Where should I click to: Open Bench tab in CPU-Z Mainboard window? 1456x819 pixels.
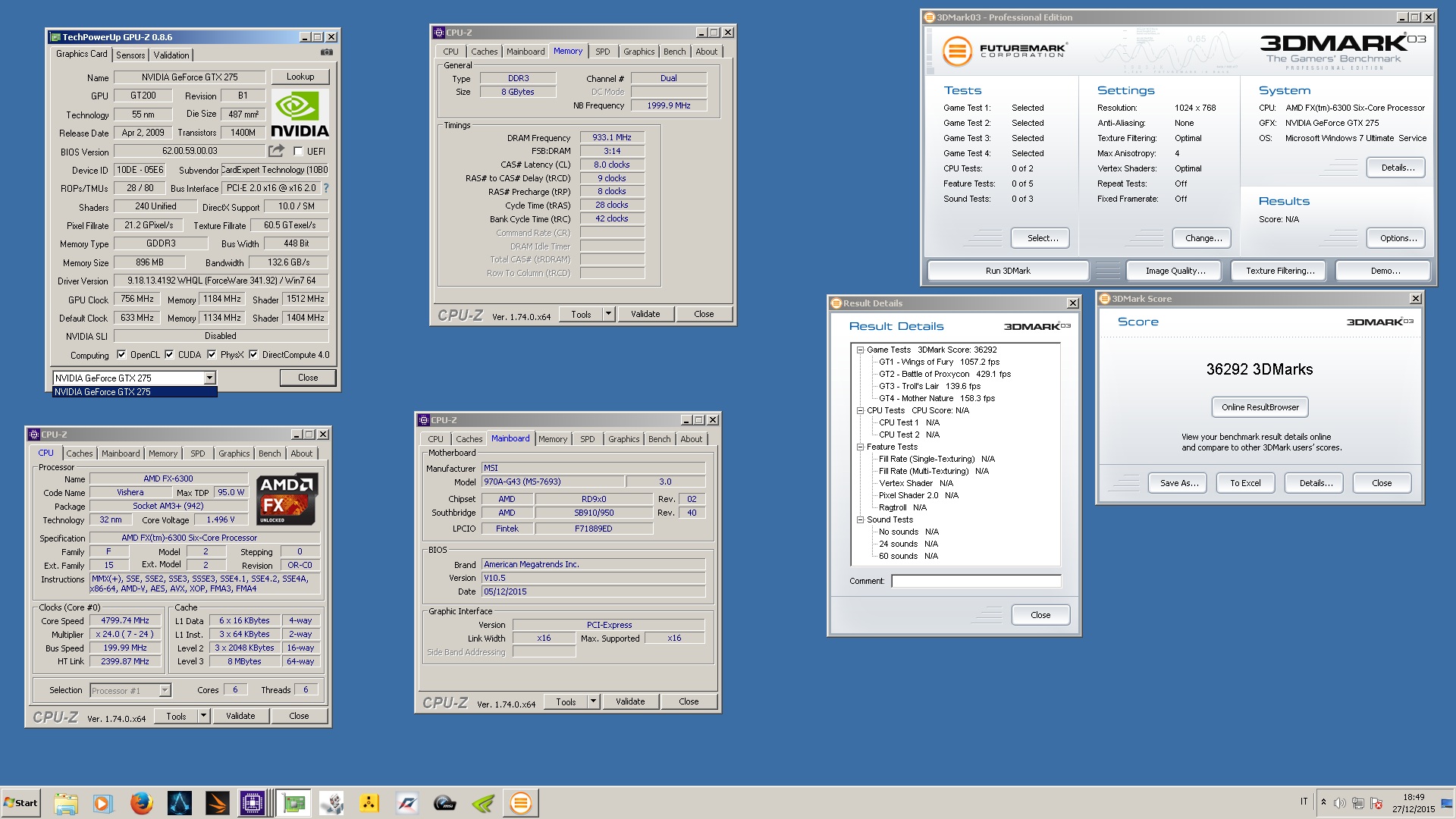click(660, 439)
